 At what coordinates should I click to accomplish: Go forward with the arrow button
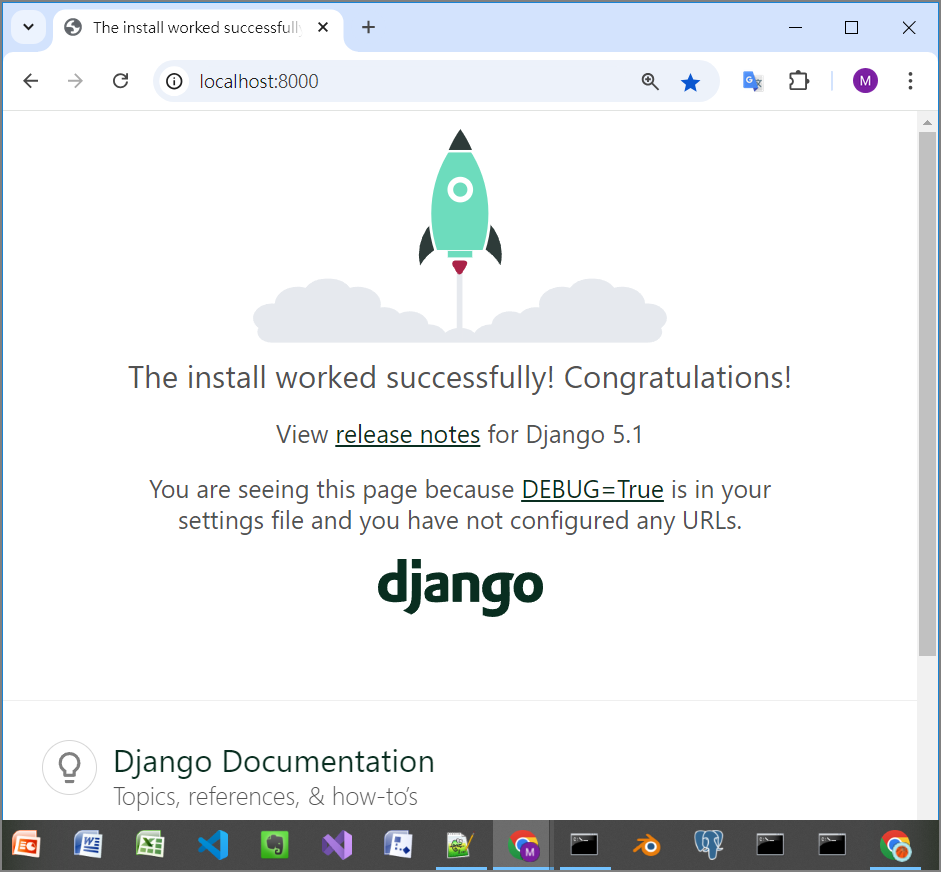click(75, 81)
